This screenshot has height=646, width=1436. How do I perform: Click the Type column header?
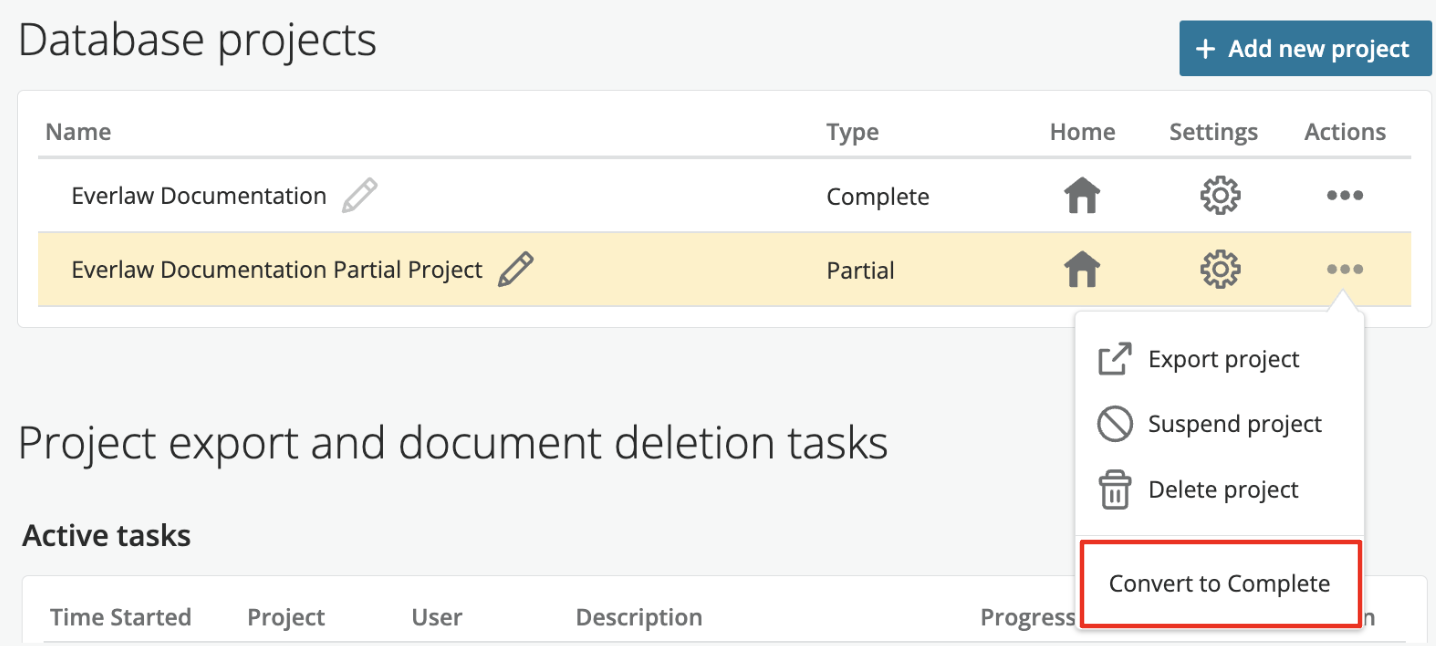(852, 132)
